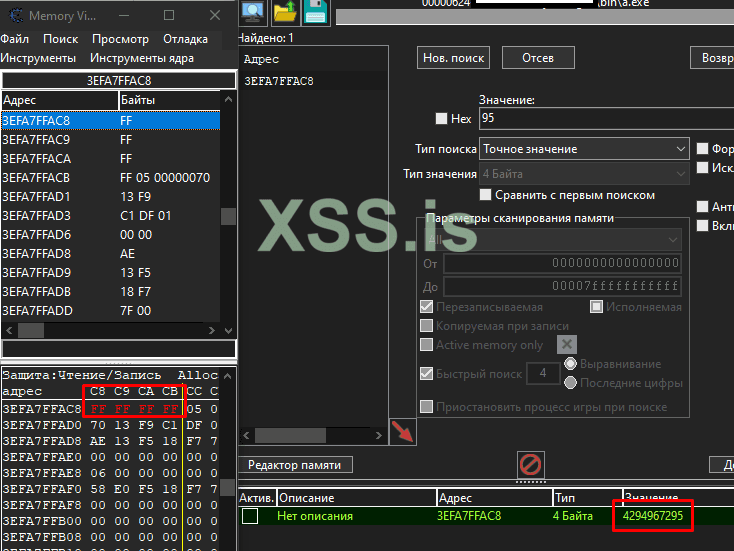
Task: Open the Поиск menu
Action: (x=60, y=39)
